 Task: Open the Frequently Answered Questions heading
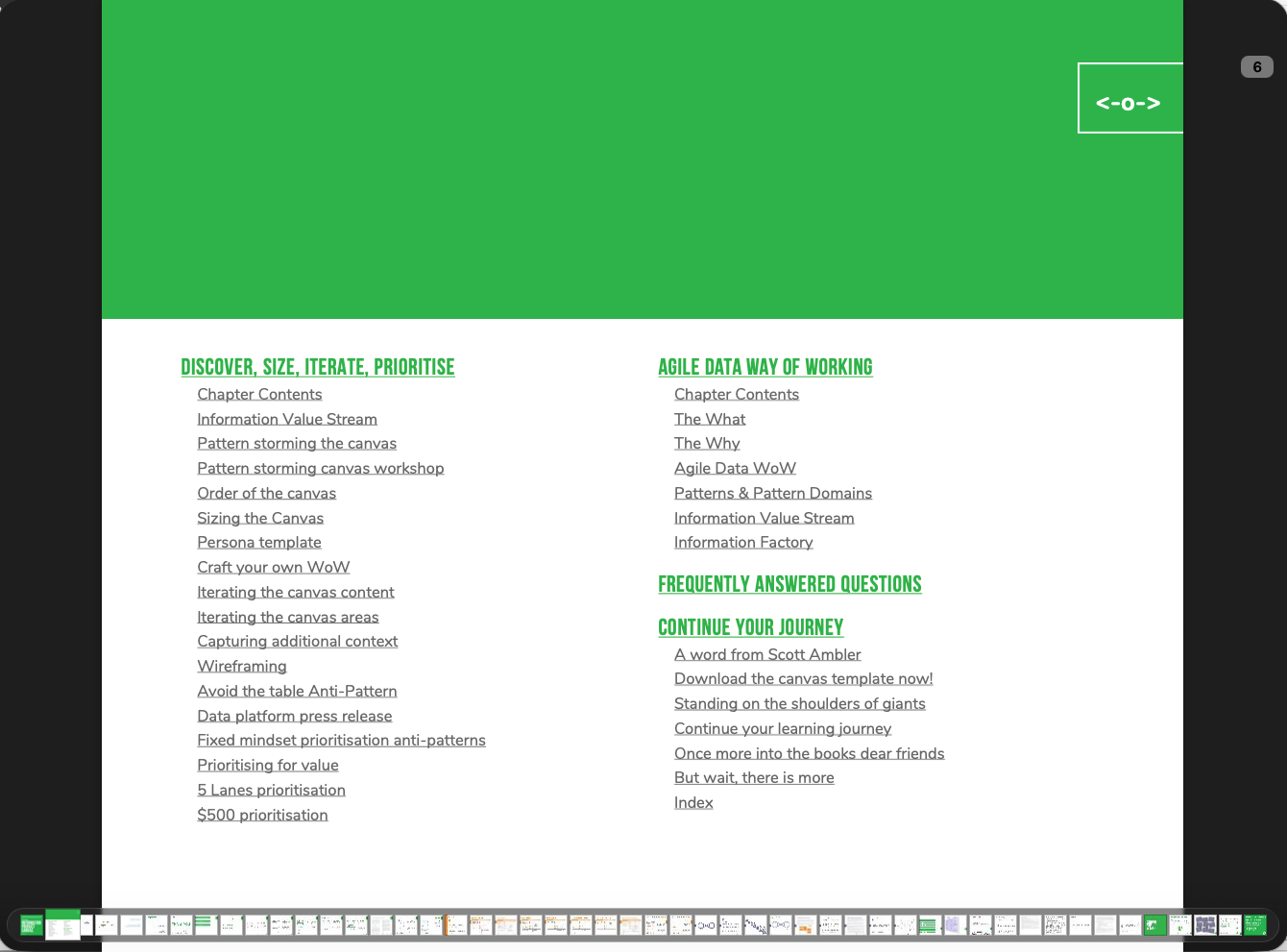tap(789, 584)
